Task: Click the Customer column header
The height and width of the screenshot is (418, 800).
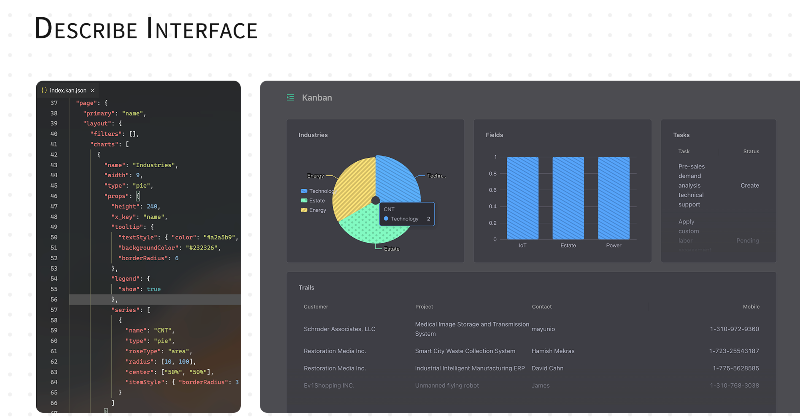Action: 315,307
